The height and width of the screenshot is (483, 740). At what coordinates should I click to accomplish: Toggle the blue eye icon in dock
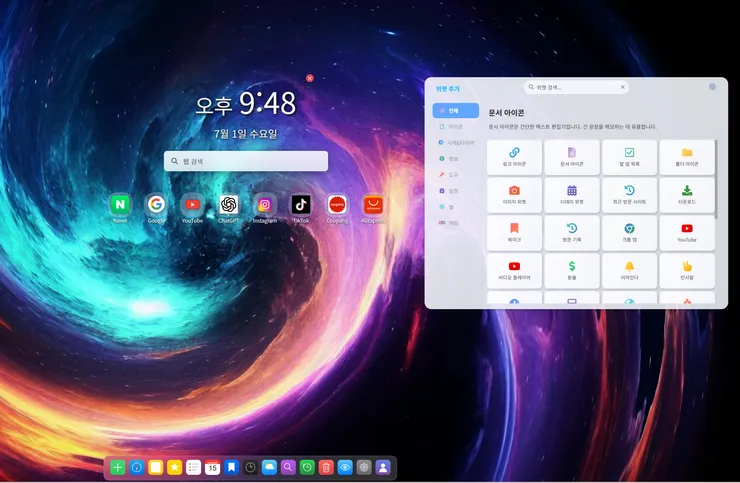coord(345,467)
